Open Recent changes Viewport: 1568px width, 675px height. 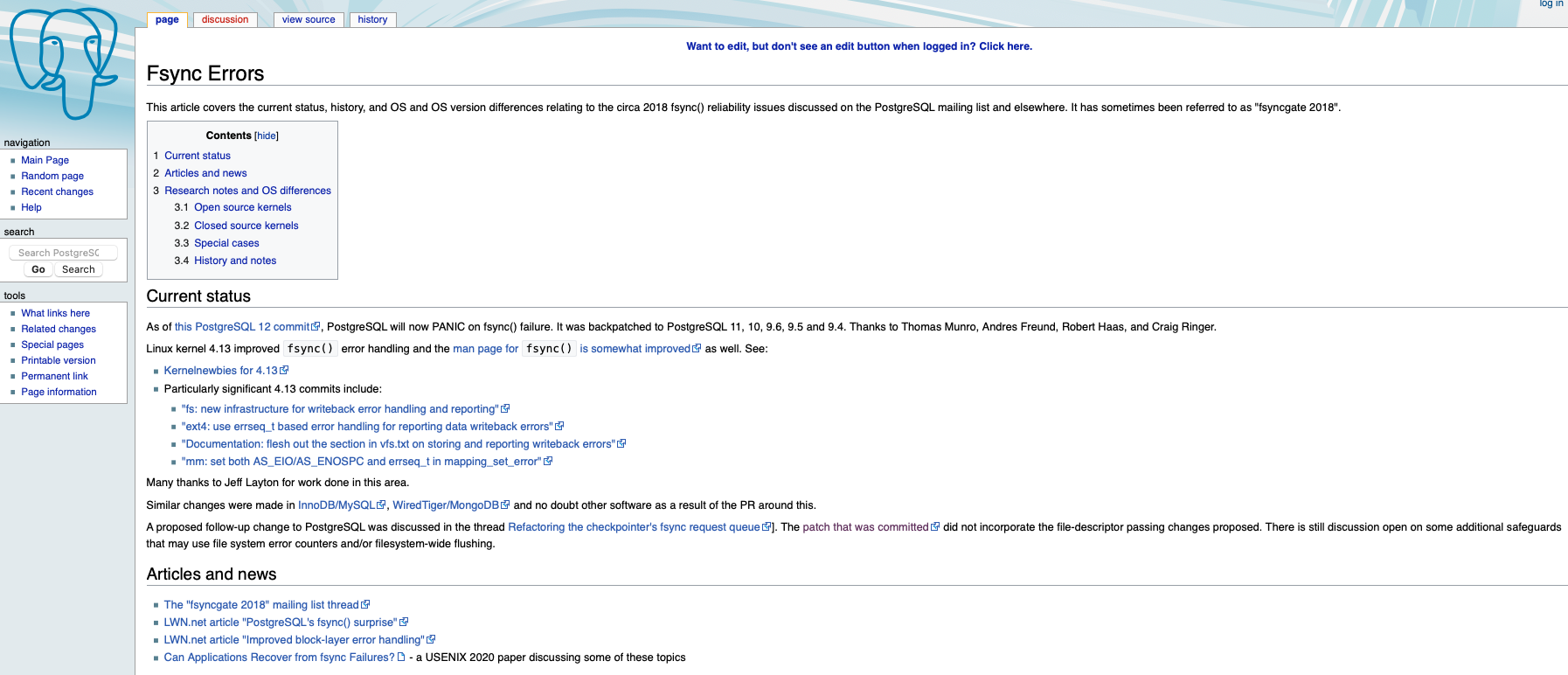point(57,191)
